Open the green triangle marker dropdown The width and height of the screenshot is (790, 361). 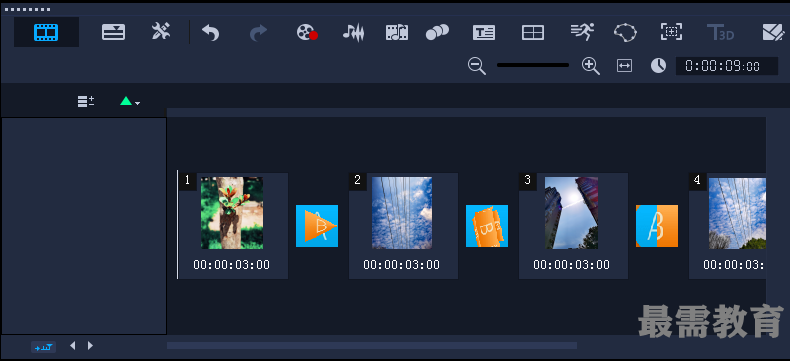coord(130,101)
